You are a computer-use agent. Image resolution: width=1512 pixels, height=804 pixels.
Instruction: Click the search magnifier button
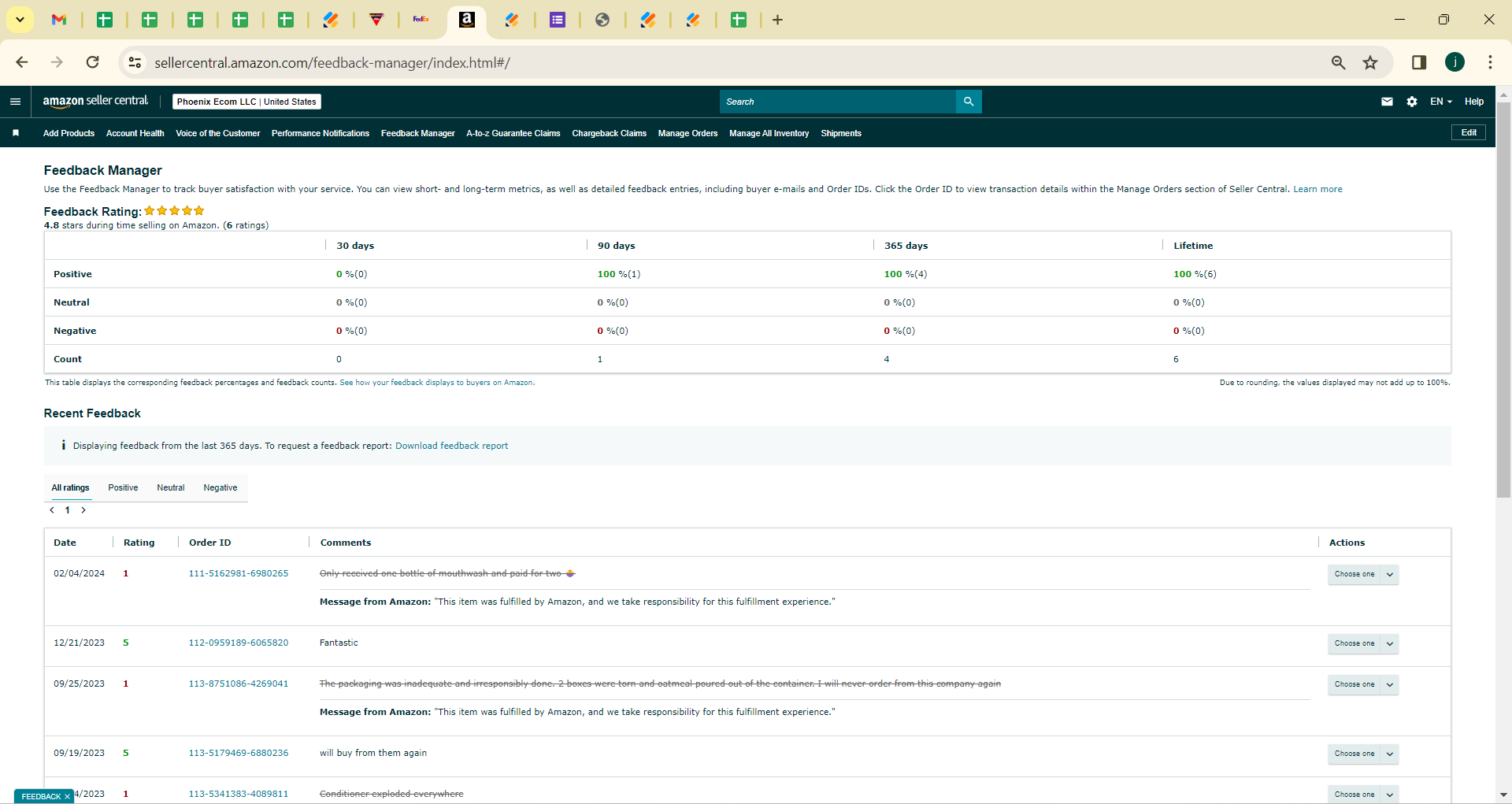pyautogui.click(x=969, y=102)
